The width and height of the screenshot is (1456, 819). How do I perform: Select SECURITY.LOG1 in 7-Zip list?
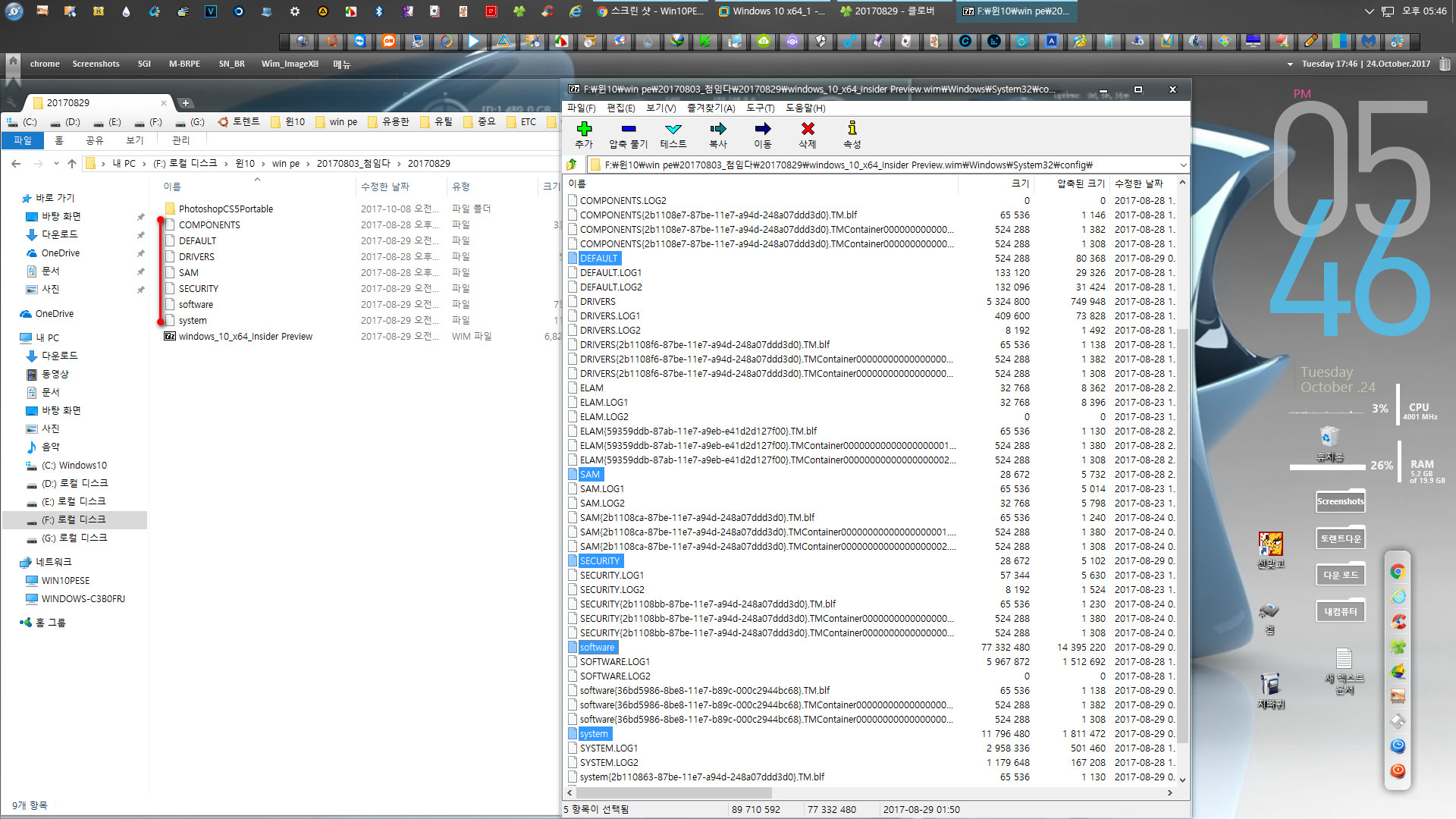(611, 575)
